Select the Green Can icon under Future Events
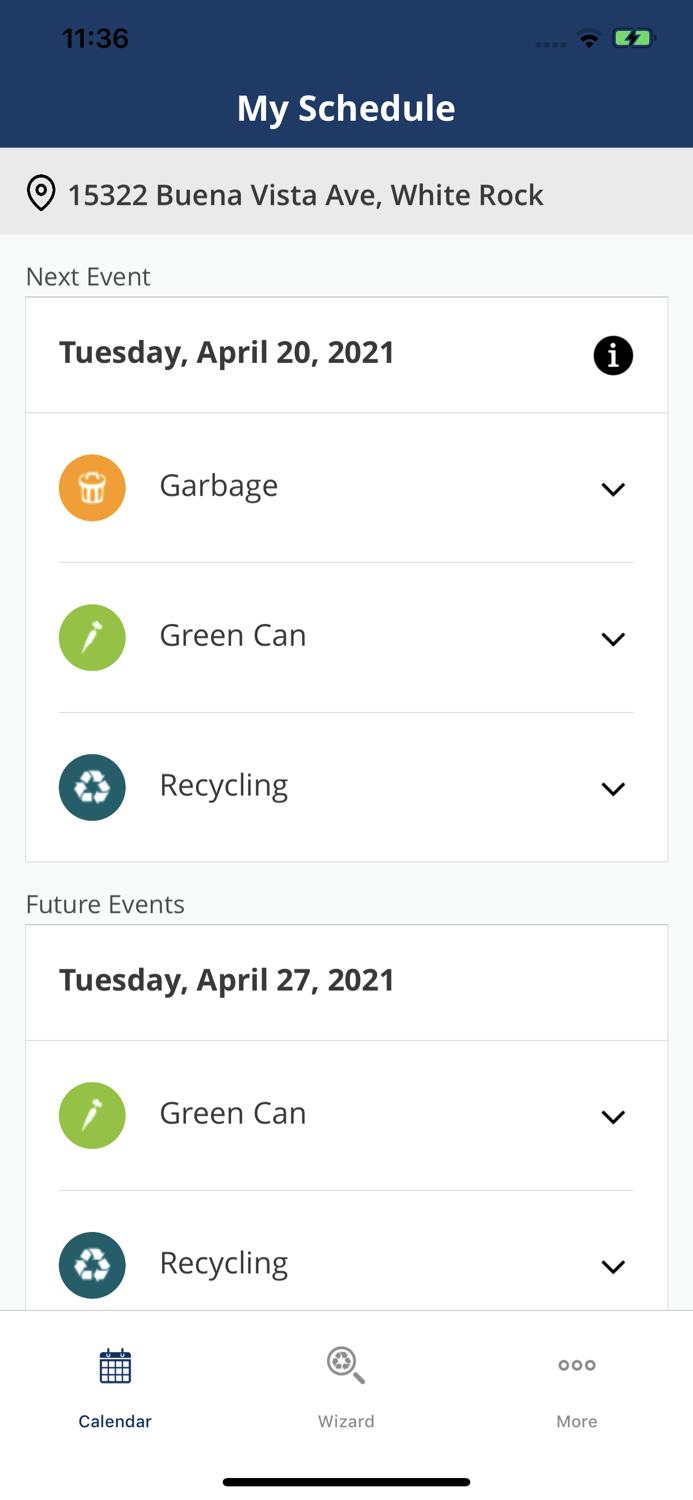Image resolution: width=693 pixels, height=1500 pixels. [92, 1114]
